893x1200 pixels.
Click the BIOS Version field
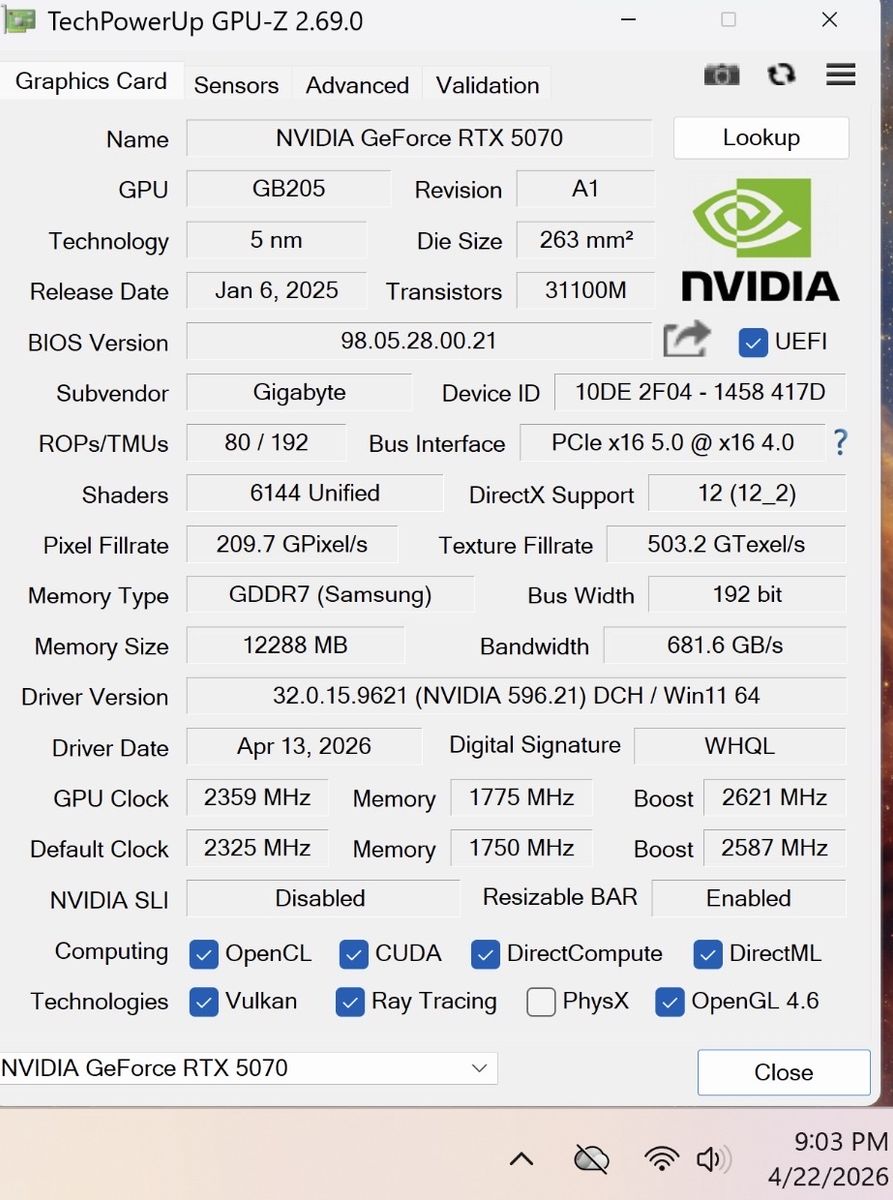point(418,341)
